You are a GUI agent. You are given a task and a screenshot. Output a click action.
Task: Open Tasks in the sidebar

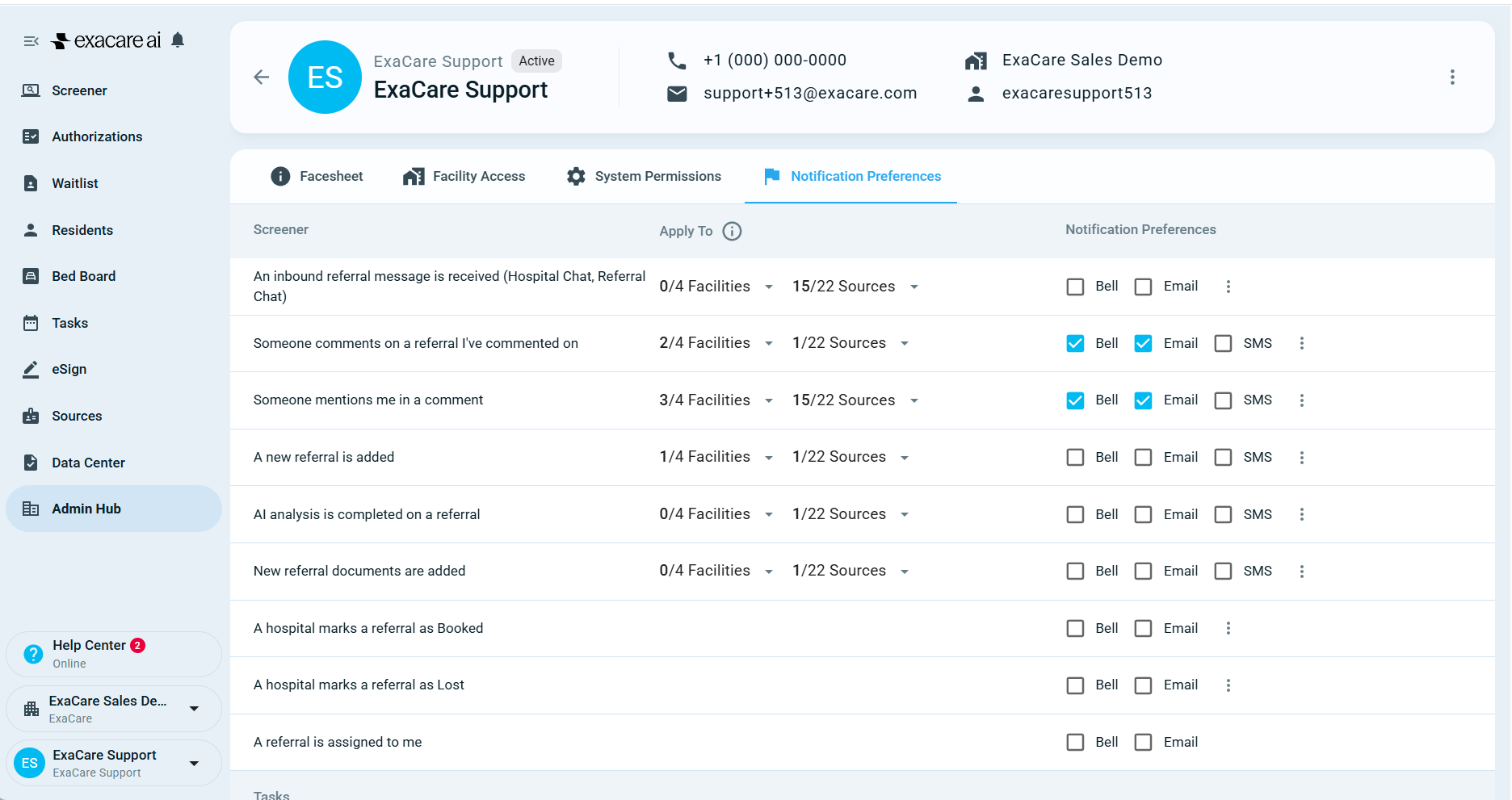[x=114, y=323]
